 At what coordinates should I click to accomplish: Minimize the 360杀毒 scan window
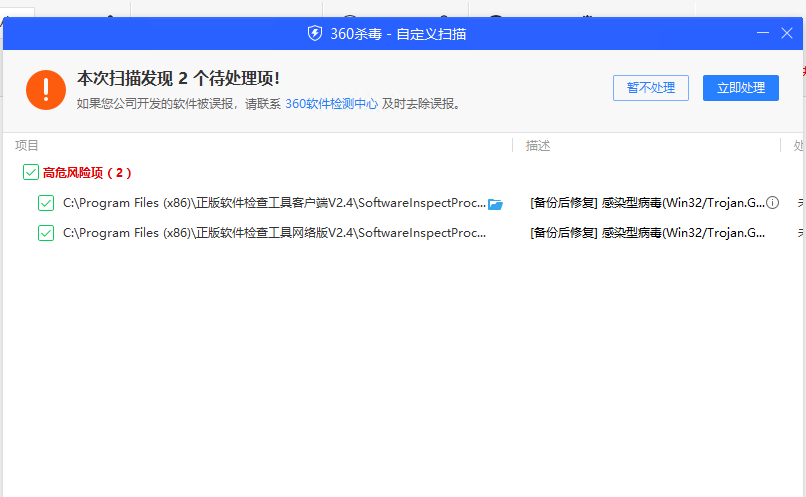763,33
